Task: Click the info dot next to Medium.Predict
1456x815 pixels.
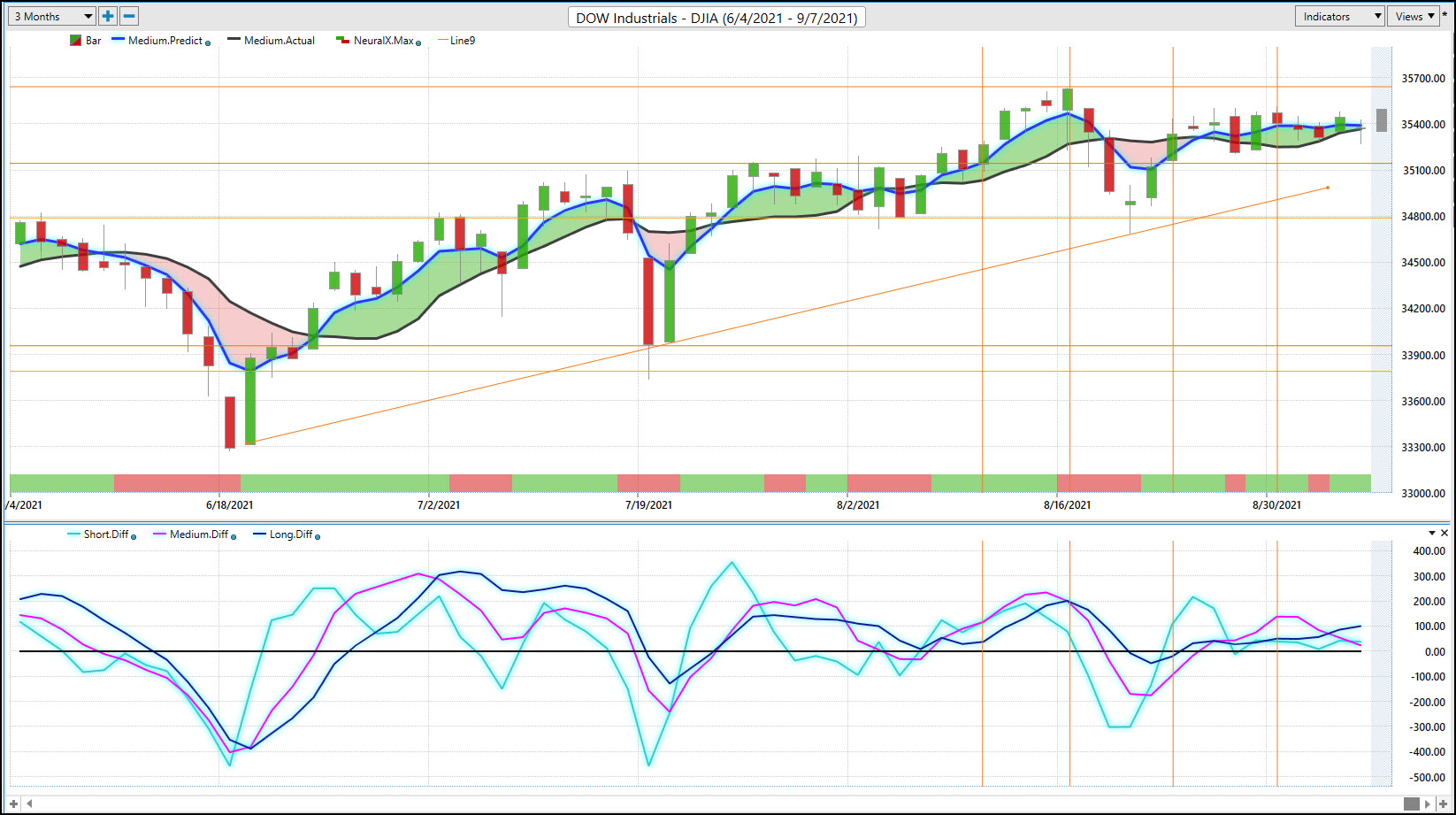Action: (208, 42)
